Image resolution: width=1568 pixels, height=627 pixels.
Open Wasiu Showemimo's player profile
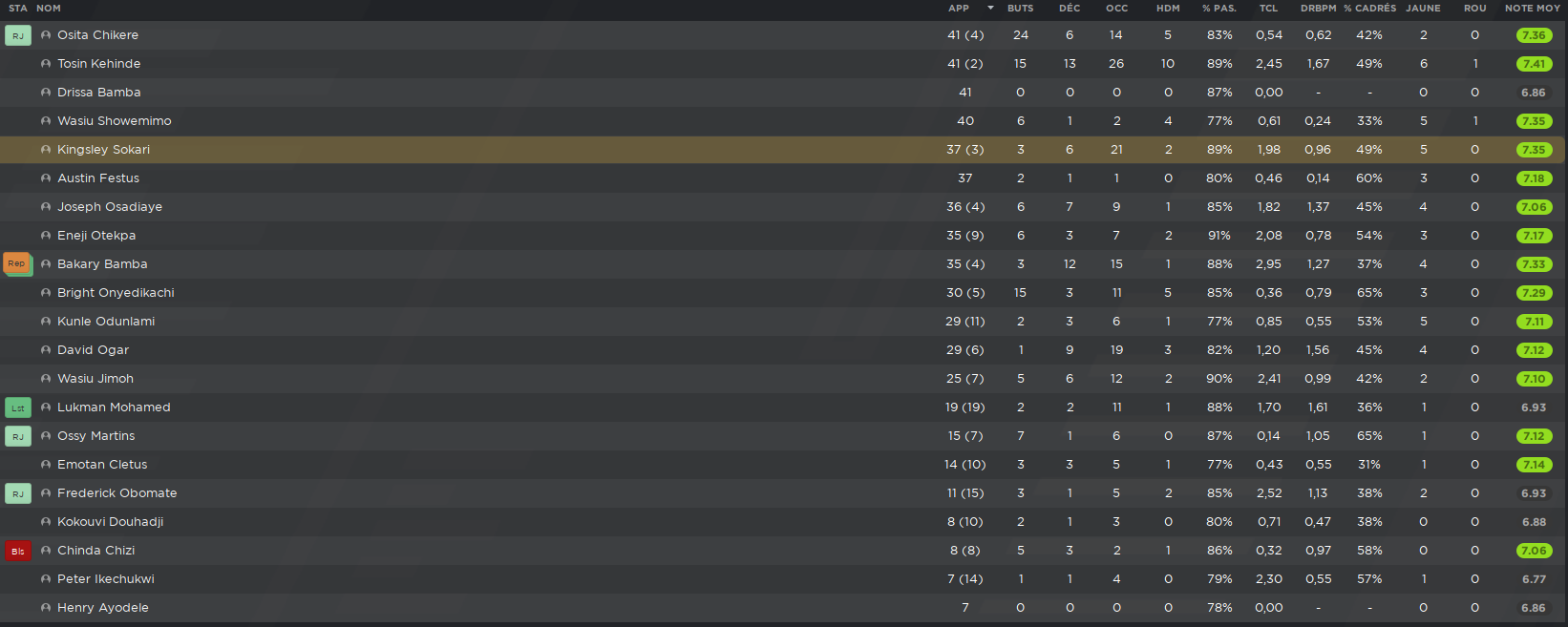[115, 121]
